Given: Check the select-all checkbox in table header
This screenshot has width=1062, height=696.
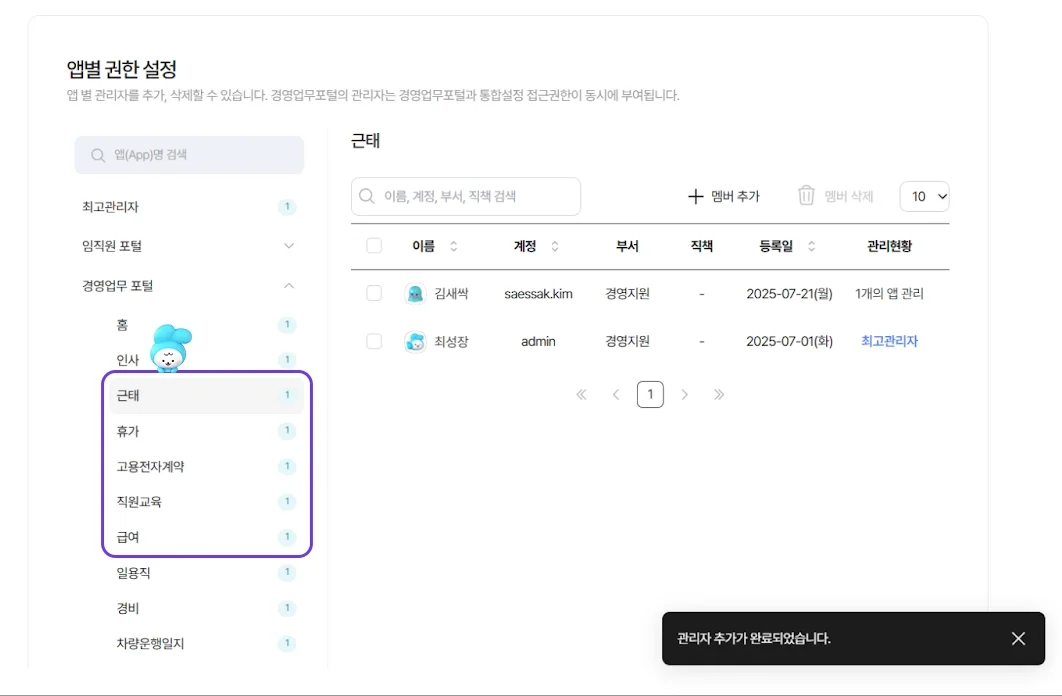Looking at the screenshot, I should [374, 245].
